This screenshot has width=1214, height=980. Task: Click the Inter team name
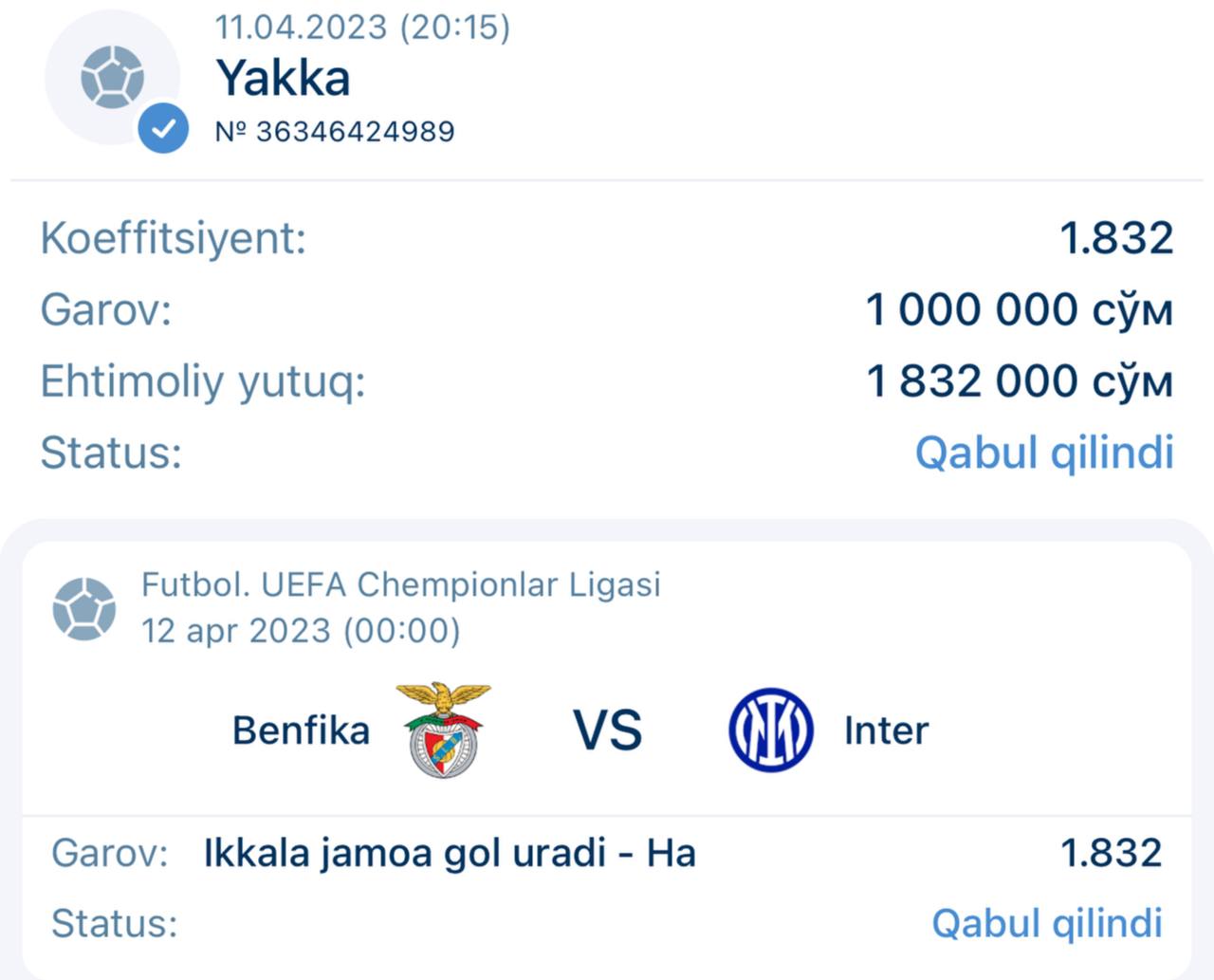[886, 730]
